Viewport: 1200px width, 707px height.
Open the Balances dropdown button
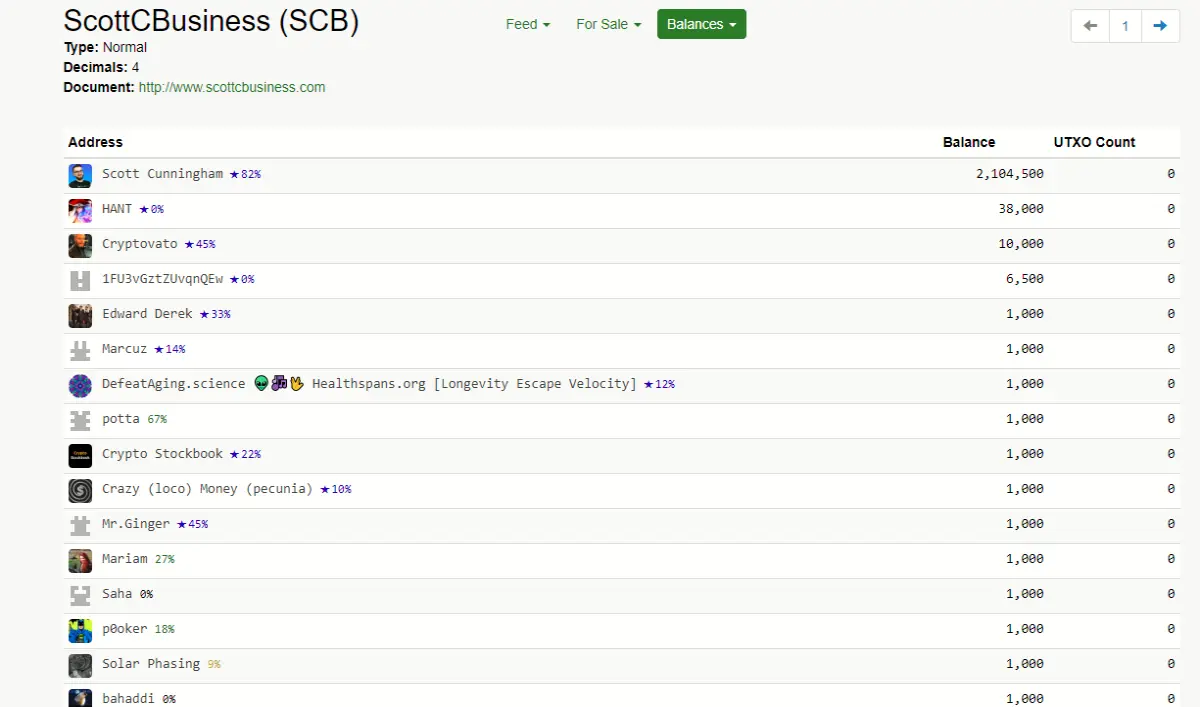coord(701,24)
